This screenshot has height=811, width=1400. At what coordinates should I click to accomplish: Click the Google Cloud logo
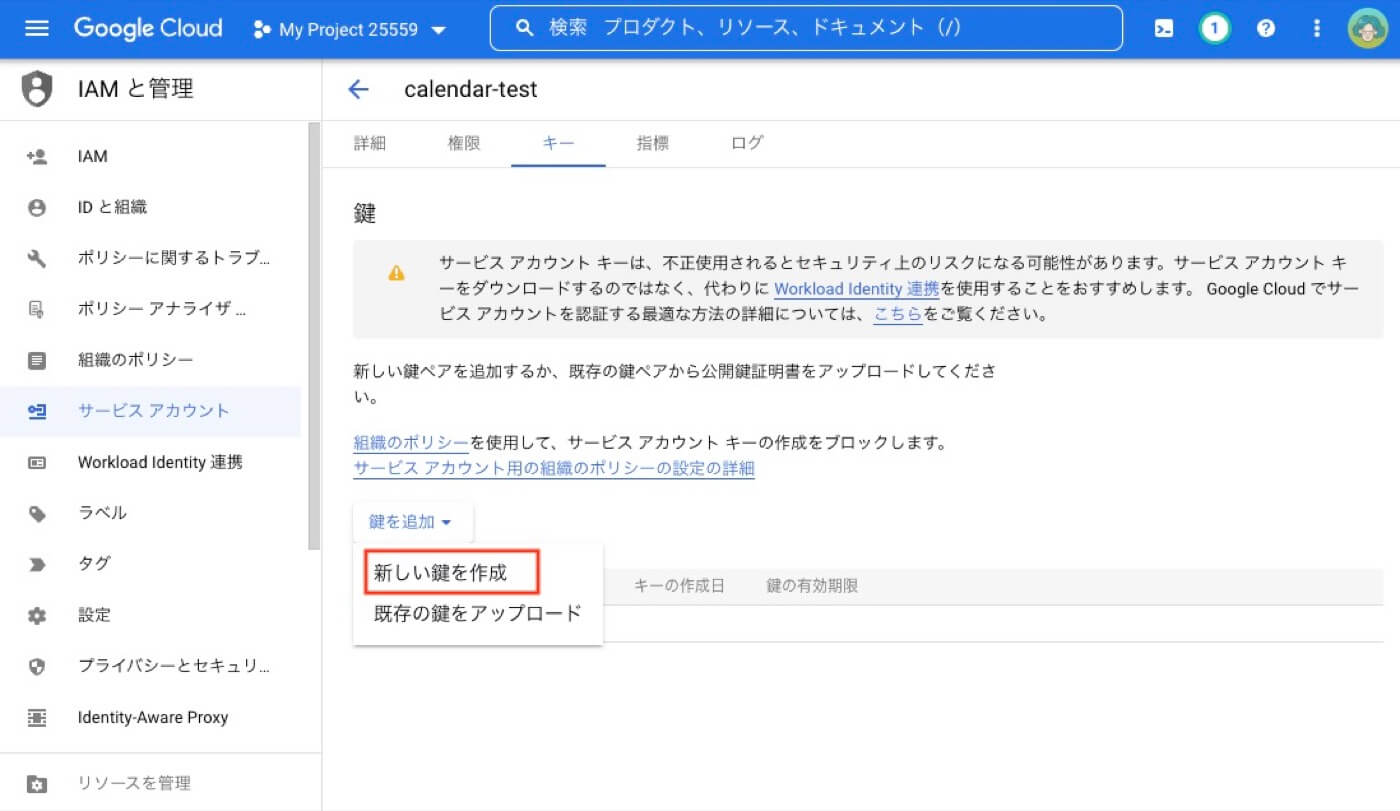pyautogui.click(x=148, y=29)
